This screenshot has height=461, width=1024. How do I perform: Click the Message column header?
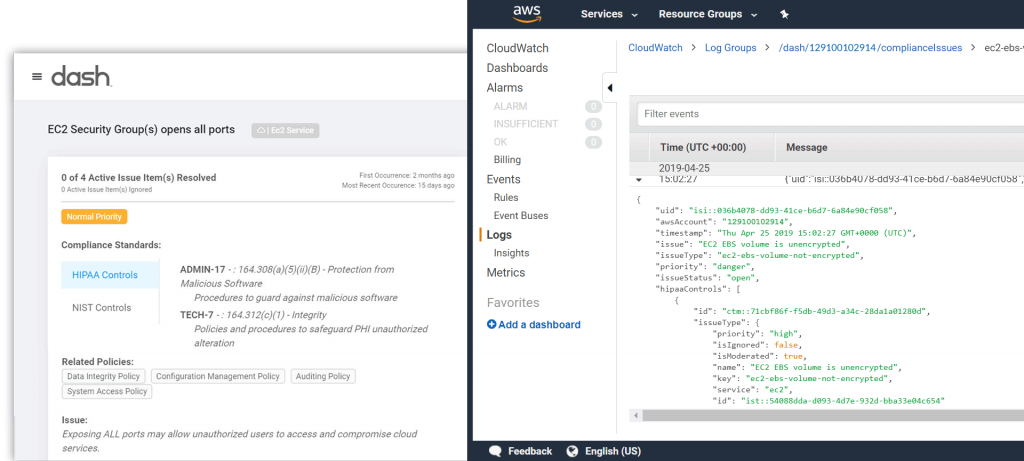807,148
